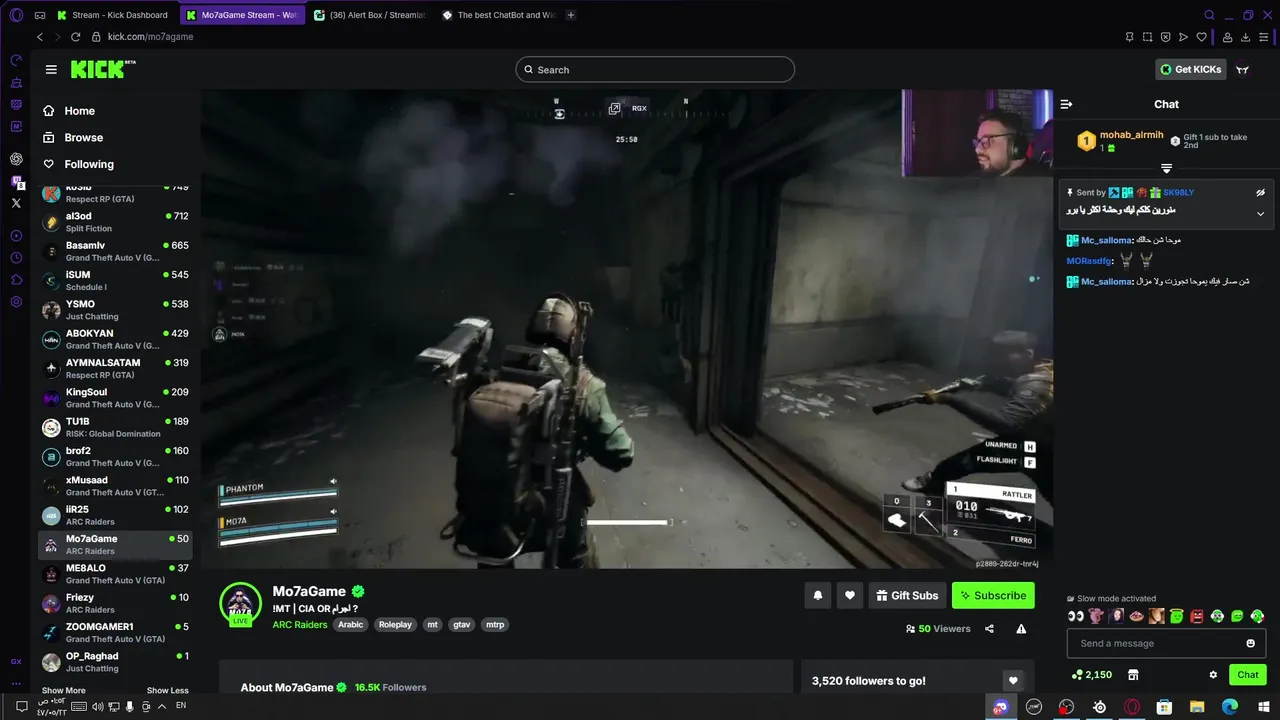The width and height of the screenshot is (1280, 720).
Task: Go to Home in sidebar
Action: [80, 111]
